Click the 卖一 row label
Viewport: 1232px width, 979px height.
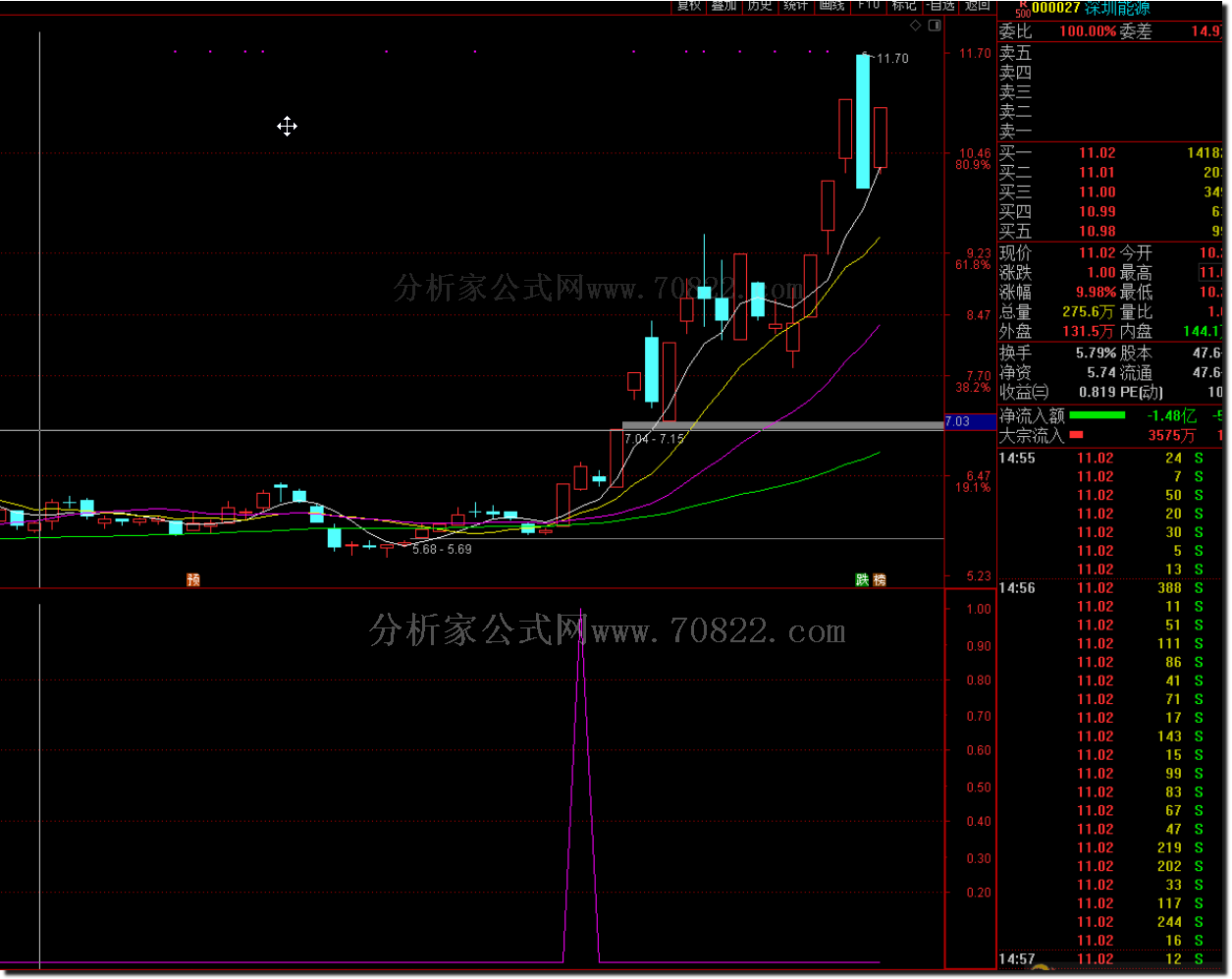click(1016, 132)
